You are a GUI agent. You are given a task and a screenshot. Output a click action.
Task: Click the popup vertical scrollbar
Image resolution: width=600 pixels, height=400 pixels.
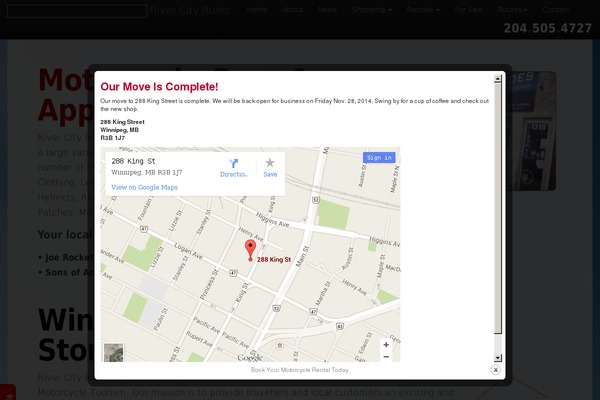498,200
